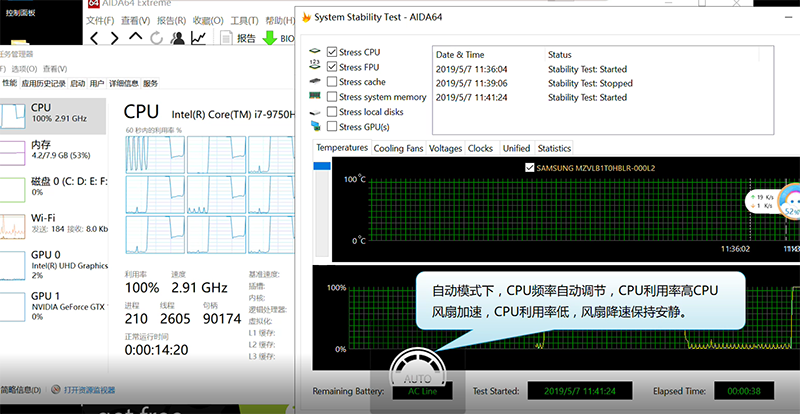This screenshot has width=800, height=414.
Task: Click the green BIOS update arrow
Action: 269,38
